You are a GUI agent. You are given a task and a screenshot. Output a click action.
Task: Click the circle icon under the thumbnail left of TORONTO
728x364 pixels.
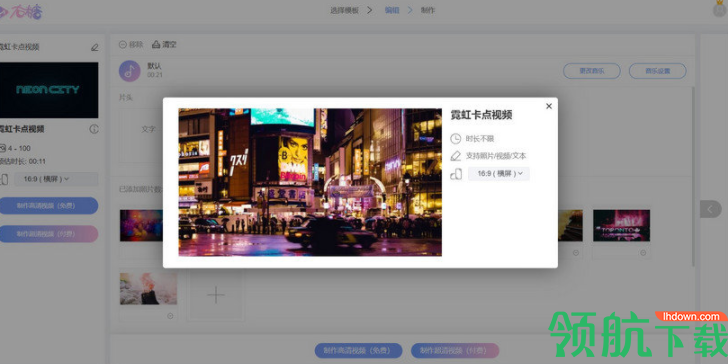coord(576,253)
